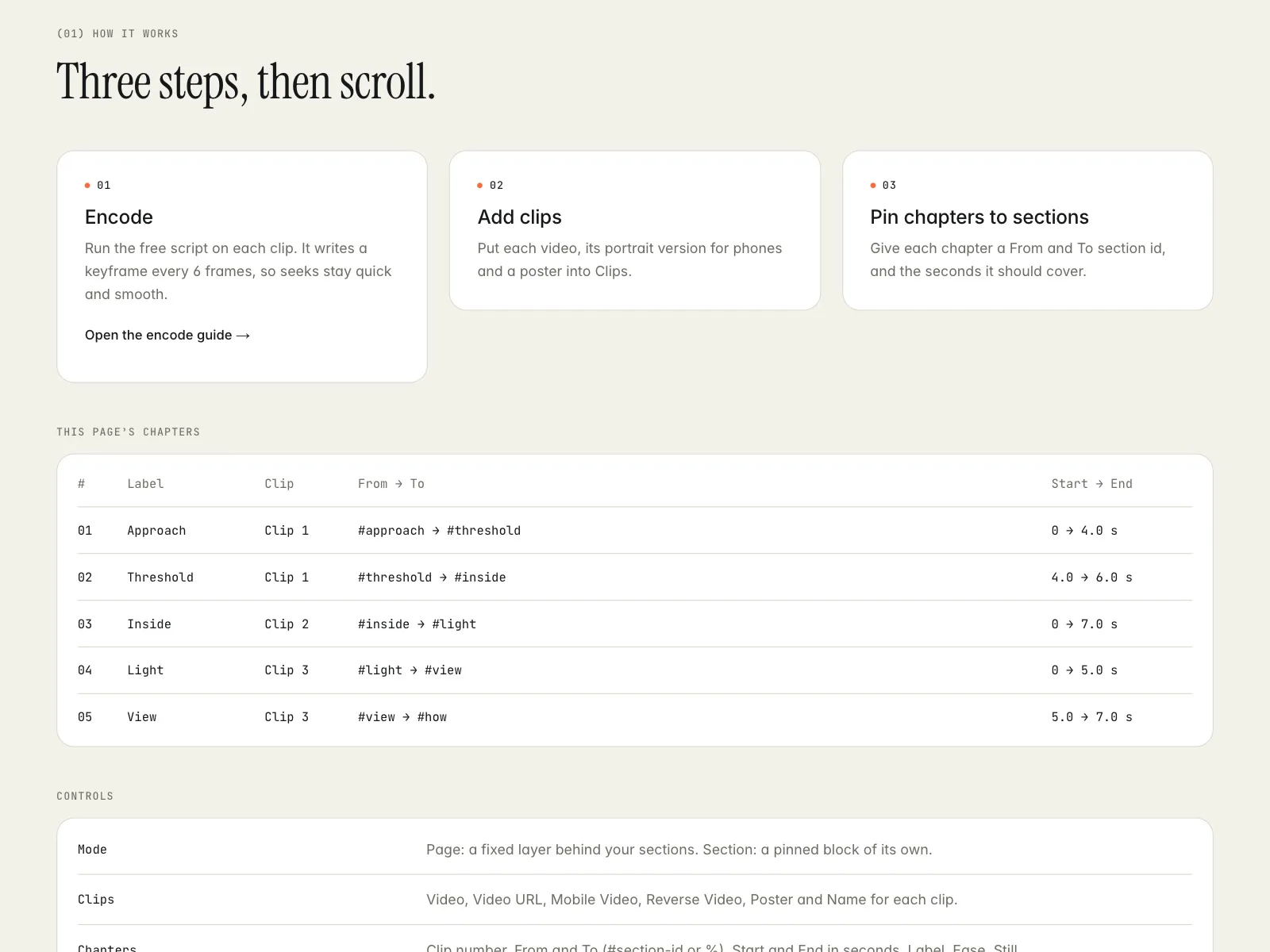Click the Start → End column header
Viewport: 1270px width, 952px height.
(x=1092, y=484)
